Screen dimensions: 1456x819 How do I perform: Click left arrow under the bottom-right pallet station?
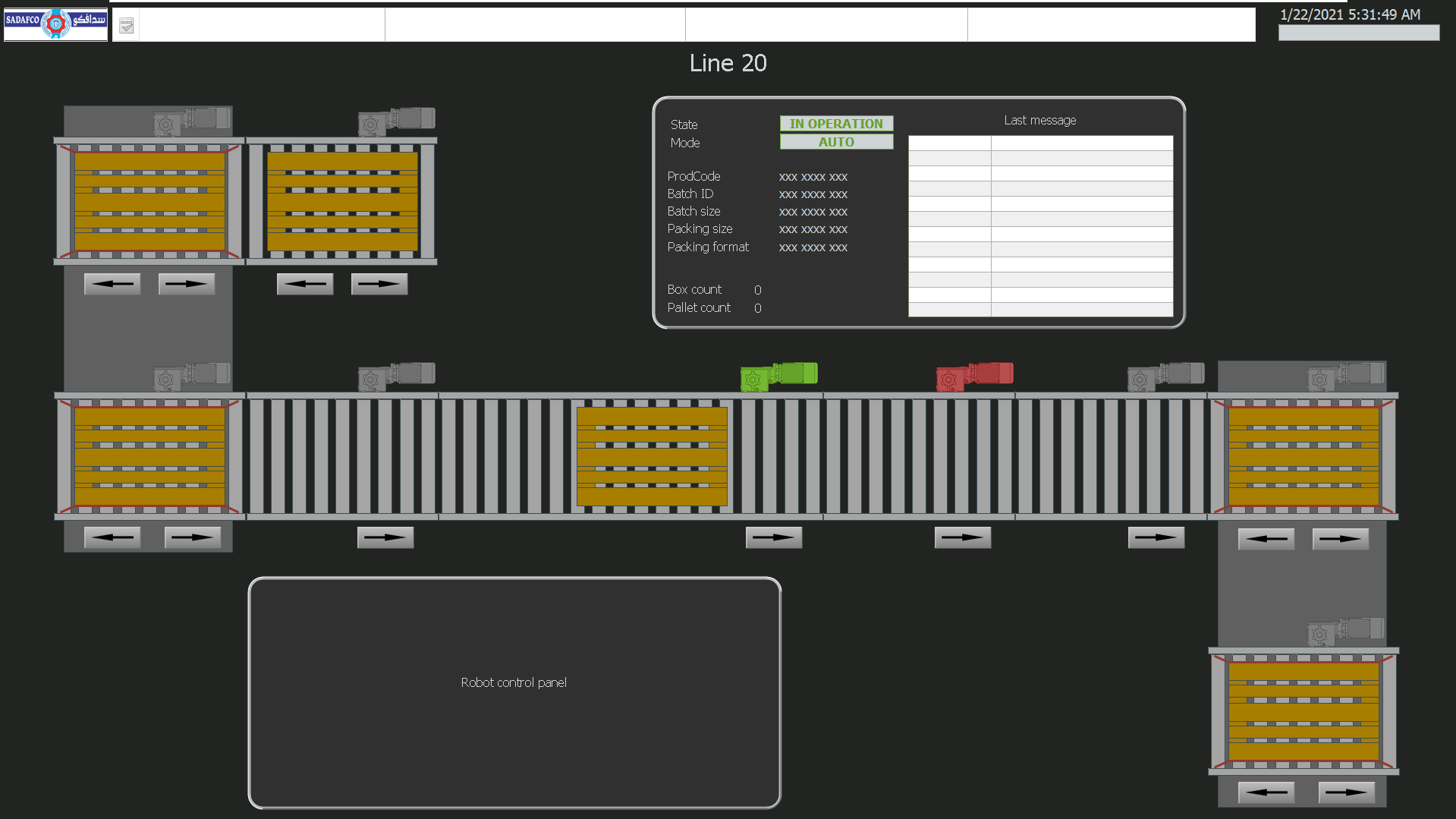coord(1266,792)
